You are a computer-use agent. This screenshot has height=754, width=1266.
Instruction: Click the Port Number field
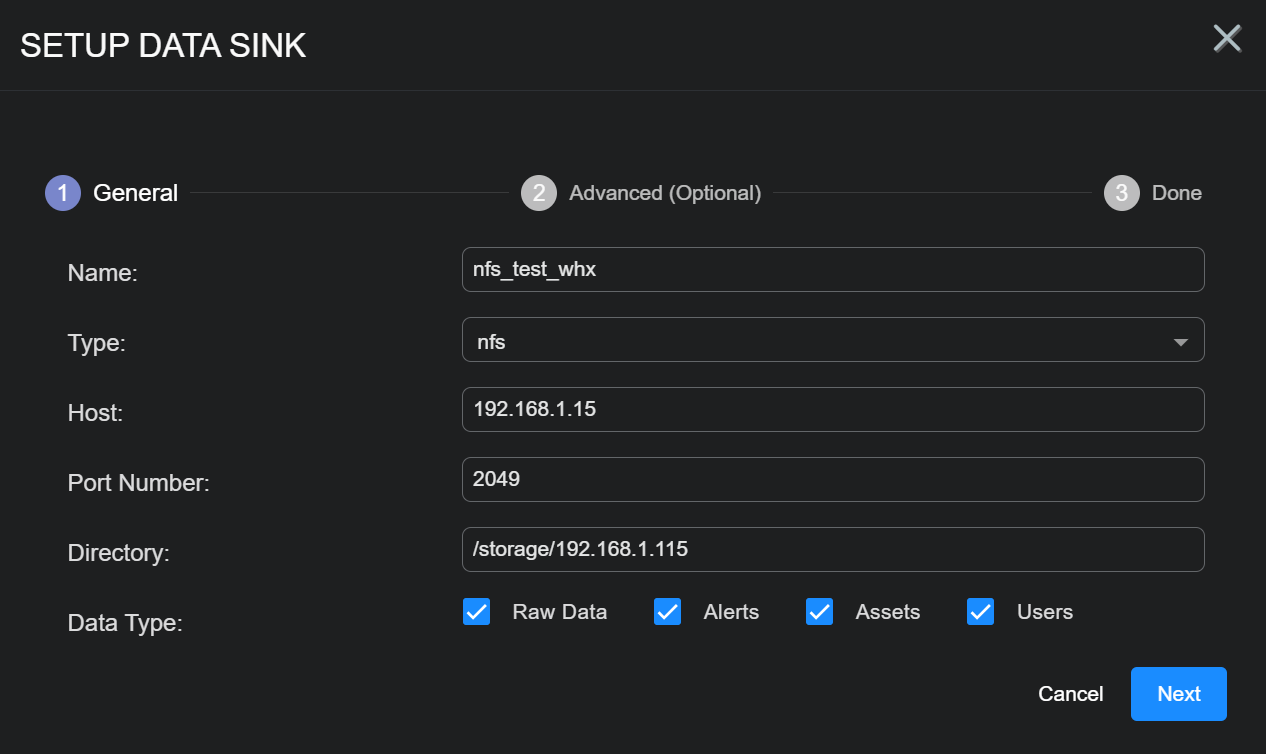[x=833, y=479]
